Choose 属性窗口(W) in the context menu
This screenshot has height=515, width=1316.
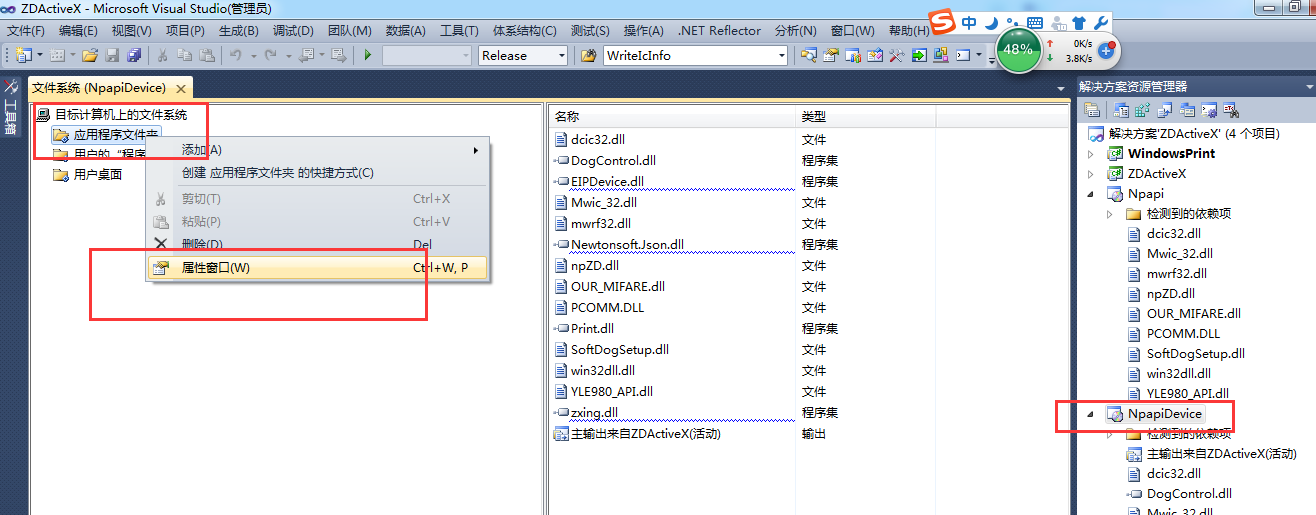point(318,267)
